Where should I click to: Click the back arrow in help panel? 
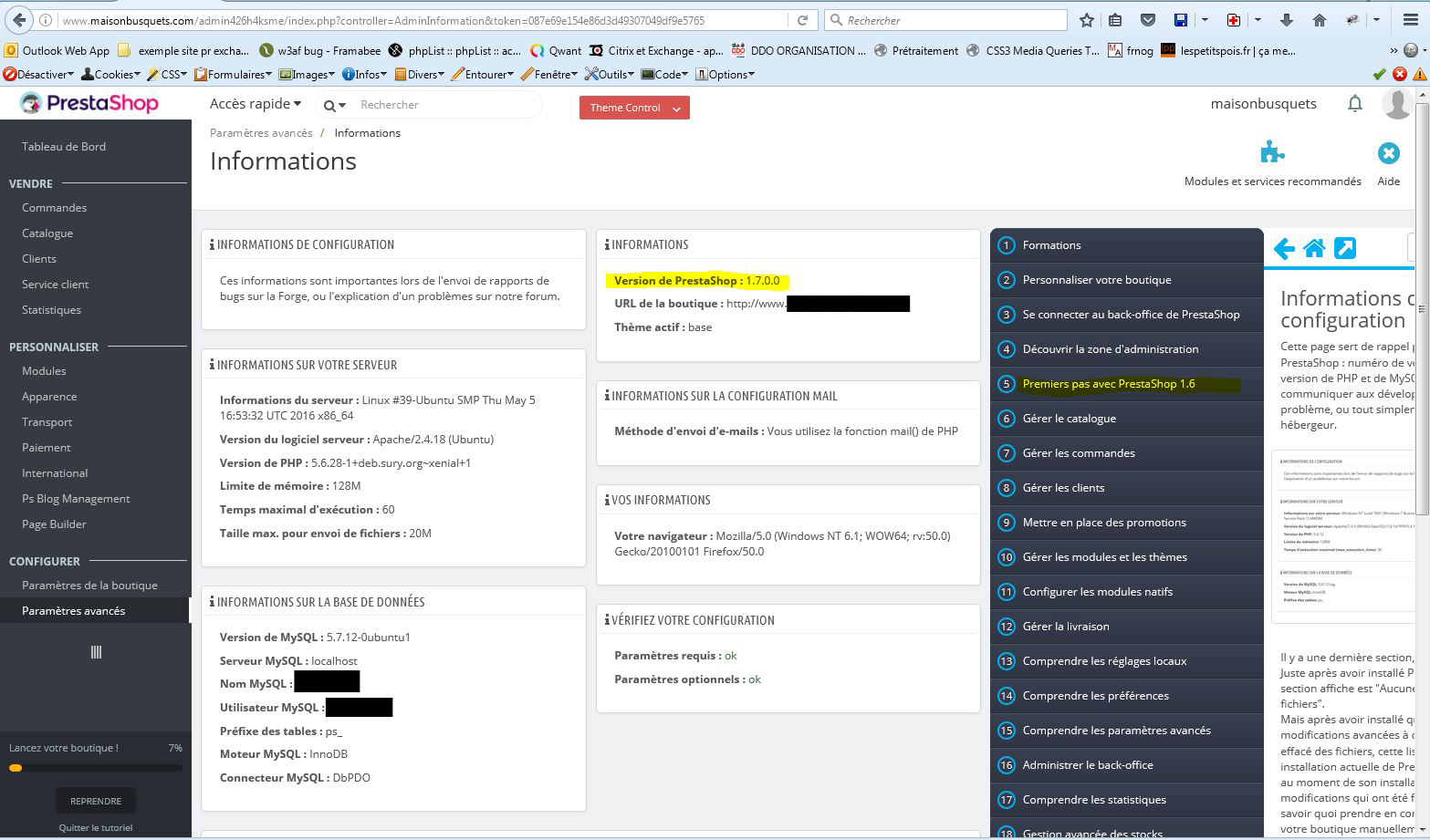pyautogui.click(x=1284, y=248)
